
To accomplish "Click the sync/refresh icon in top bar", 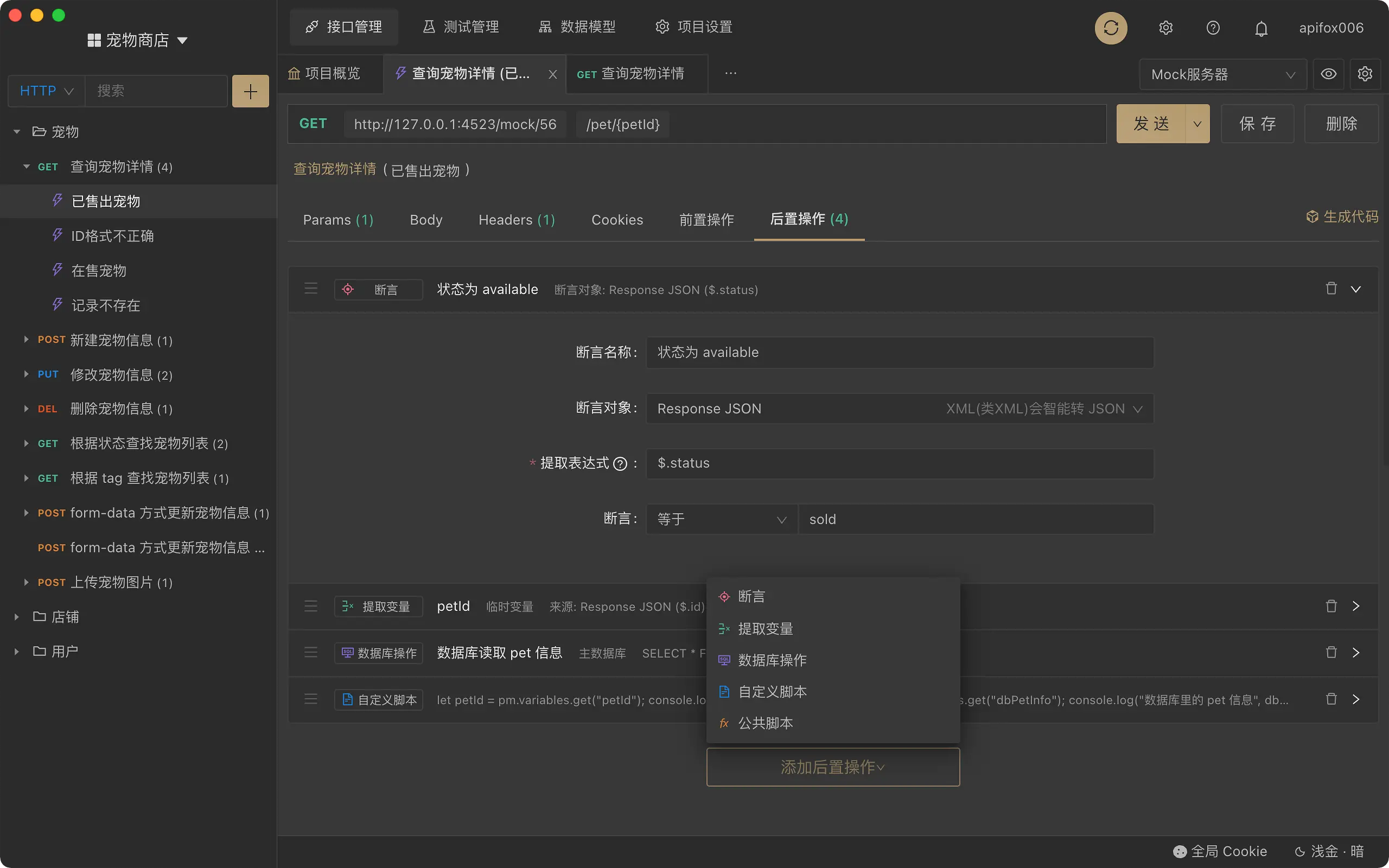I will [x=1110, y=28].
